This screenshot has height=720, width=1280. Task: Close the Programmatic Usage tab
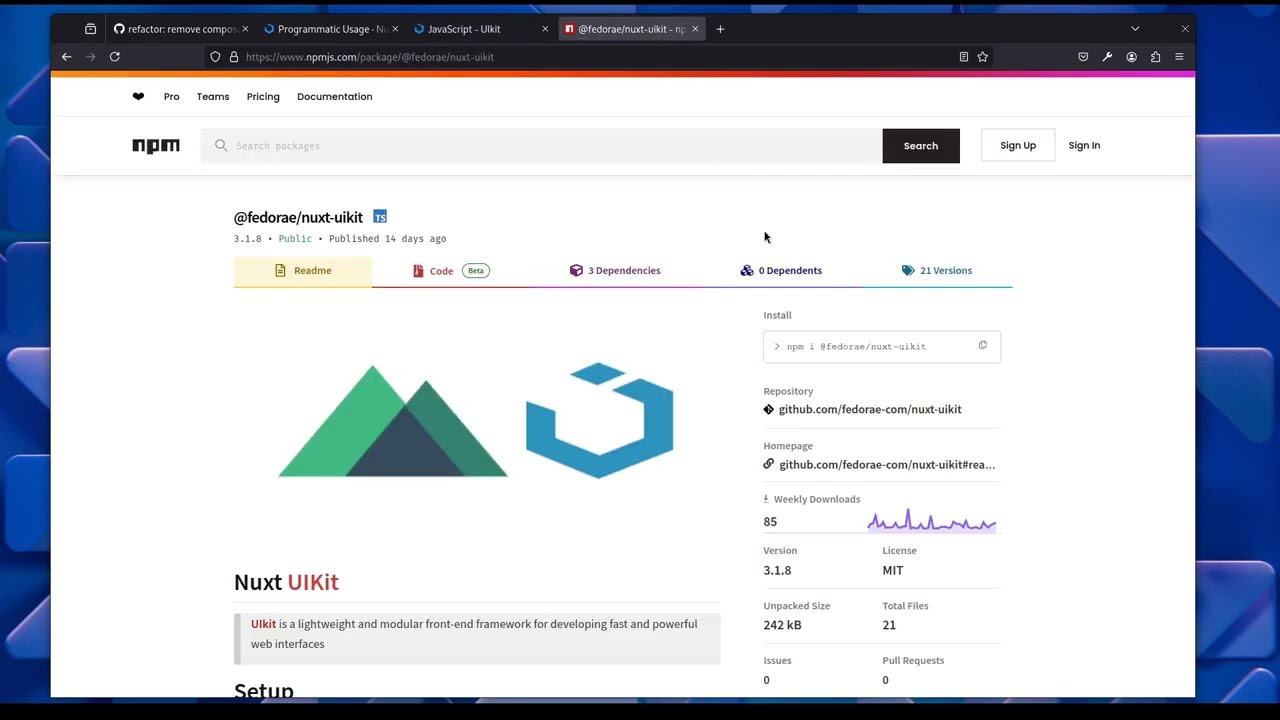395,29
